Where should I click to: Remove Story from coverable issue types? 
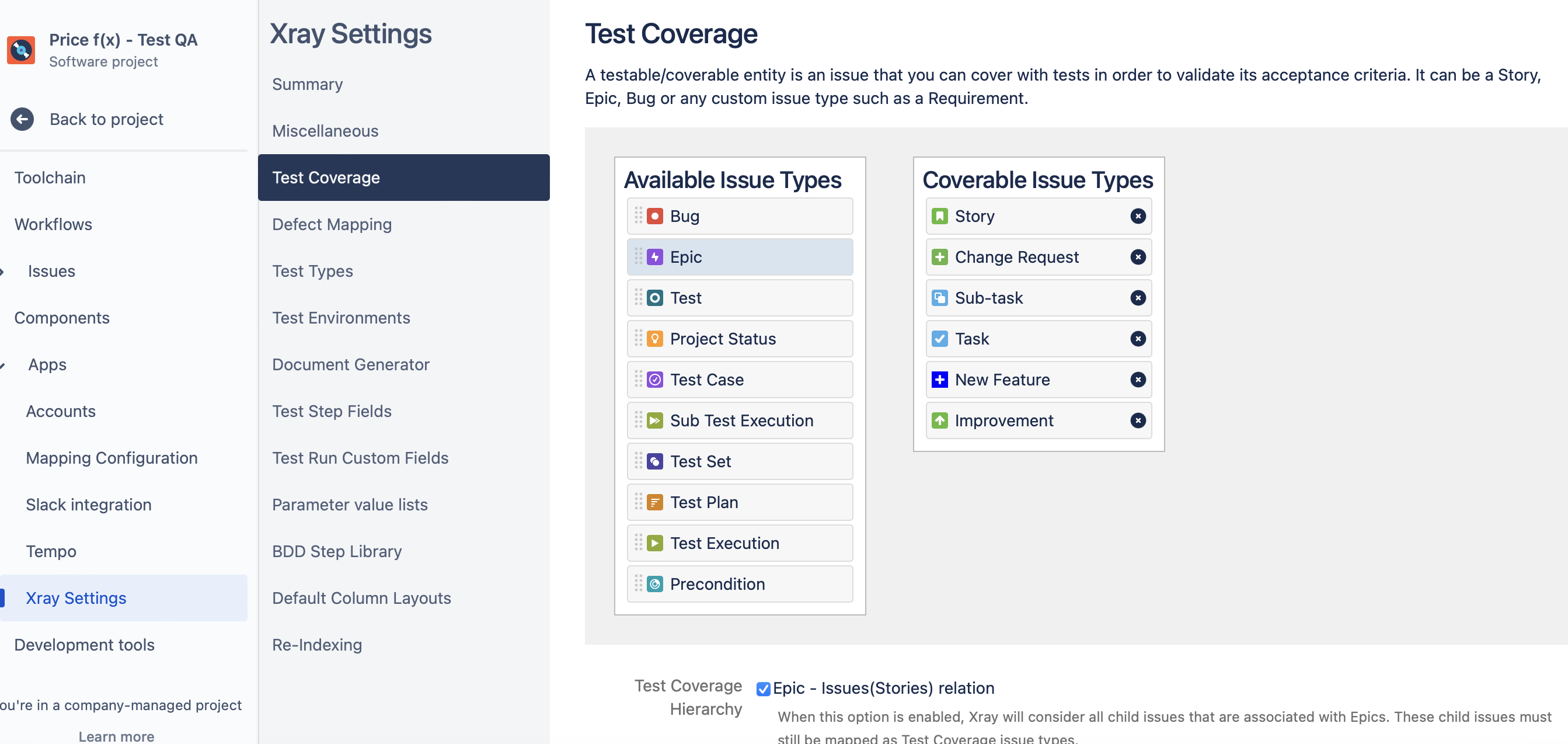point(1138,216)
